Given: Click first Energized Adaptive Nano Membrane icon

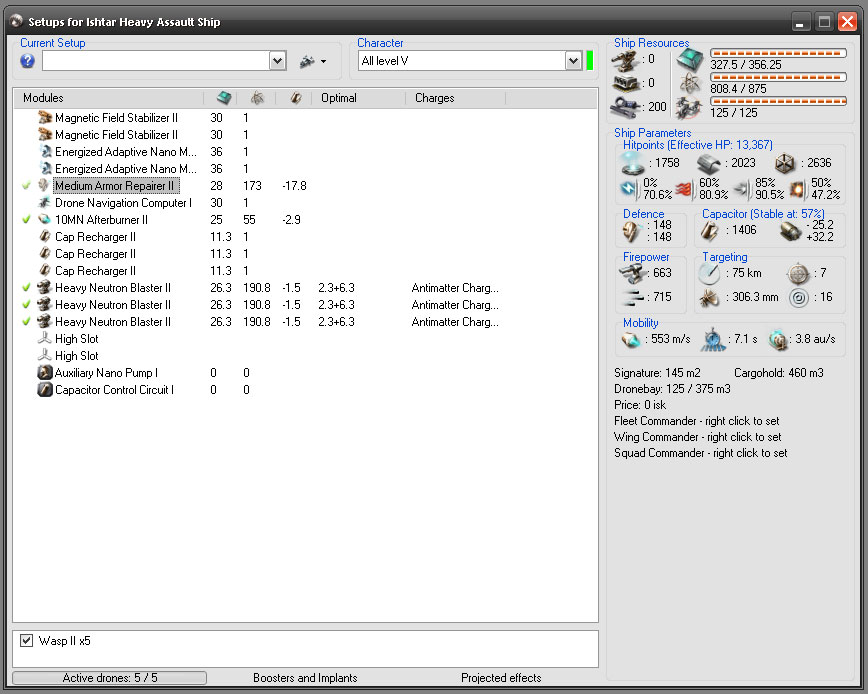Looking at the screenshot, I should [x=44, y=152].
